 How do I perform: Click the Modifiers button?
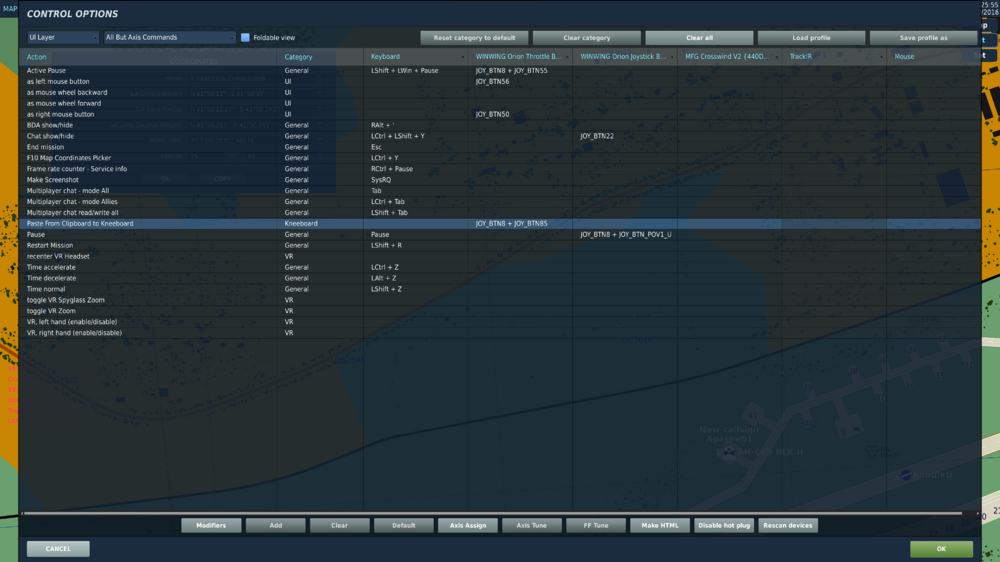[x=211, y=526]
